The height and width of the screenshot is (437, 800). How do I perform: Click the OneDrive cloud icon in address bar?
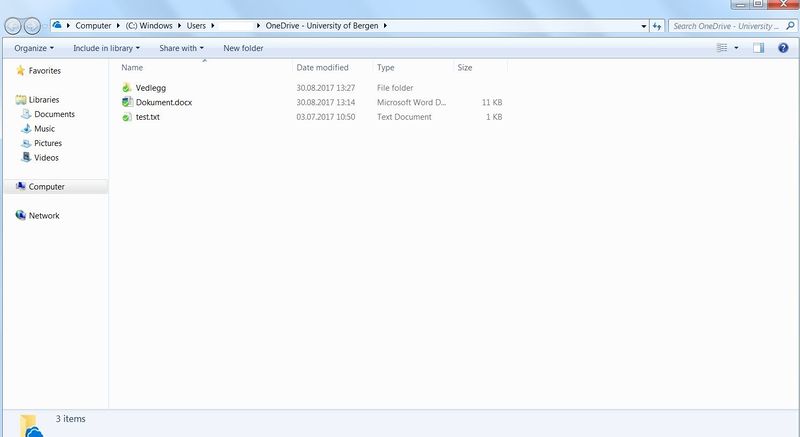(x=57, y=25)
